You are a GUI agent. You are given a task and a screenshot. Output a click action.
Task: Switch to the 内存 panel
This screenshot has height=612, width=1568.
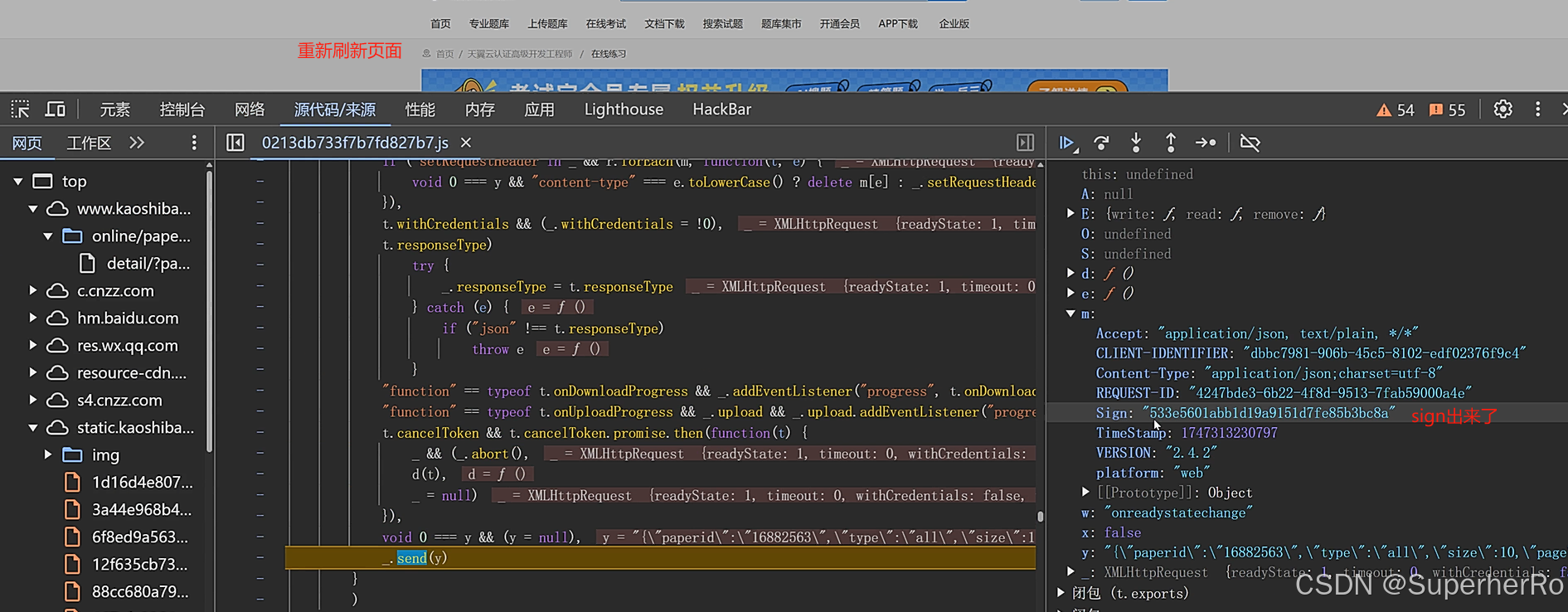point(480,109)
